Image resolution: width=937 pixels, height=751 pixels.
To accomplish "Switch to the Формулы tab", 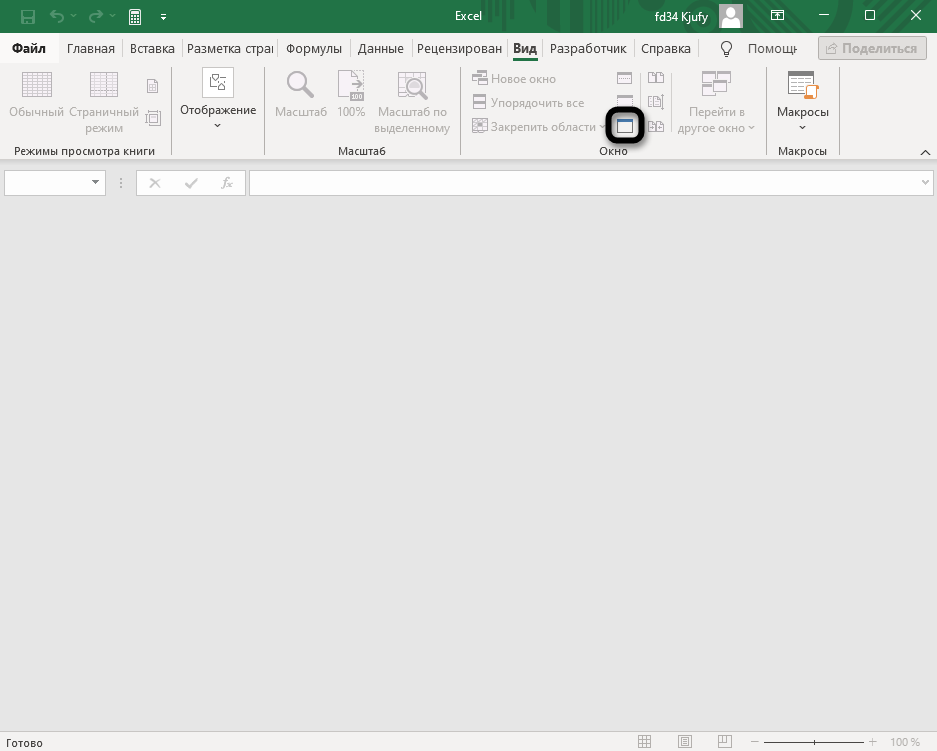I will 314,48.
